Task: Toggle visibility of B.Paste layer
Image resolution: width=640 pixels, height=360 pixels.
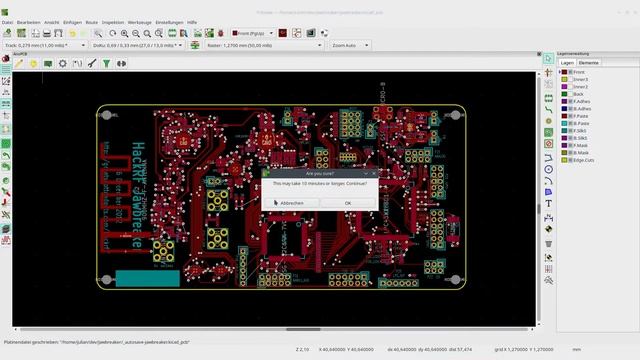Action: pyautogui.click(x=571, y=124)
